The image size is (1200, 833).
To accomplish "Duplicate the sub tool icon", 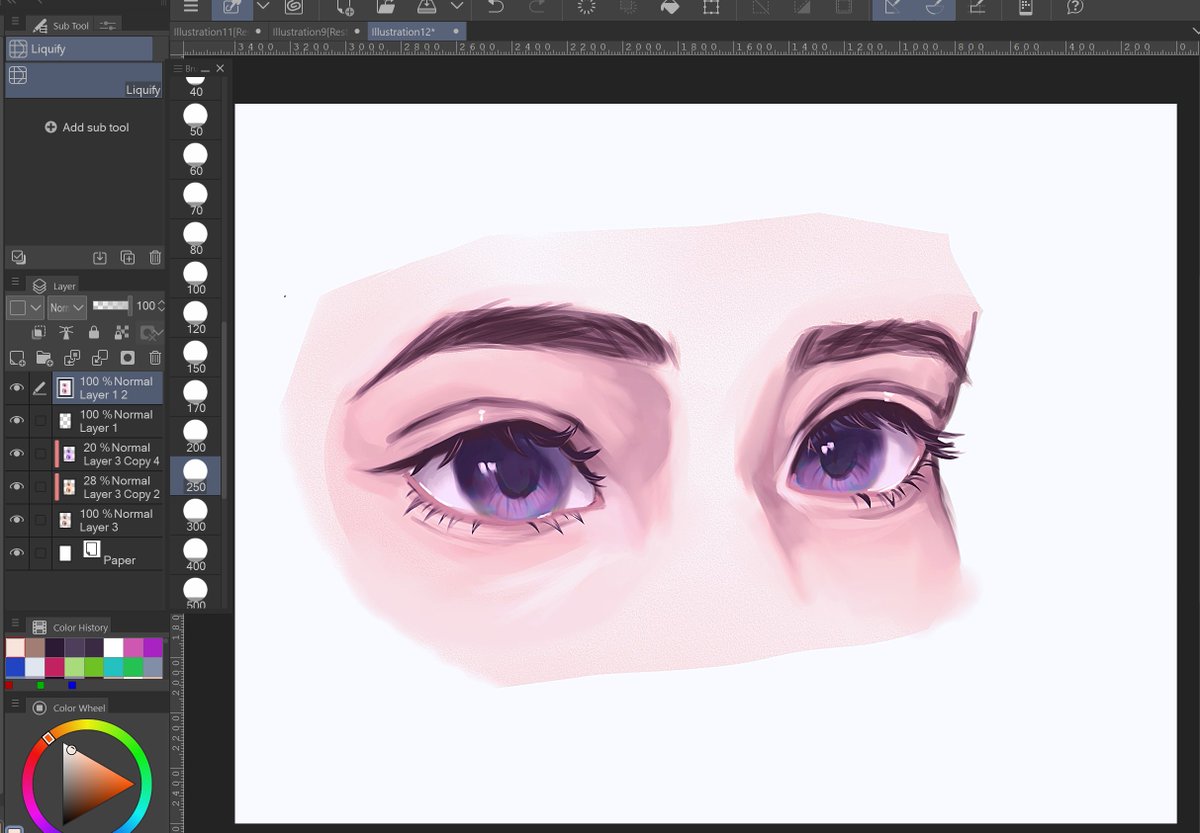I will pos(127,258).
